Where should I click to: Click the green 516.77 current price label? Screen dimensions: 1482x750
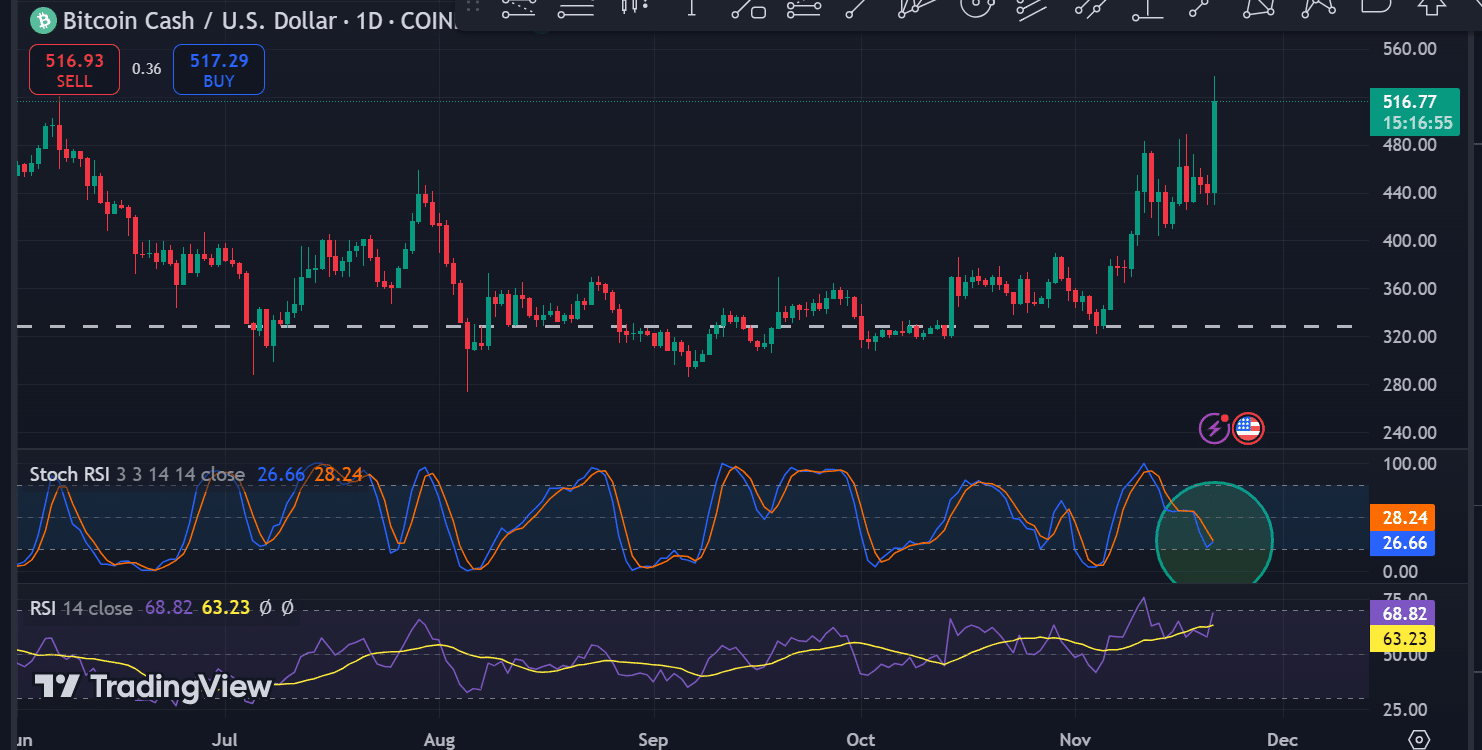point(1409,102)
